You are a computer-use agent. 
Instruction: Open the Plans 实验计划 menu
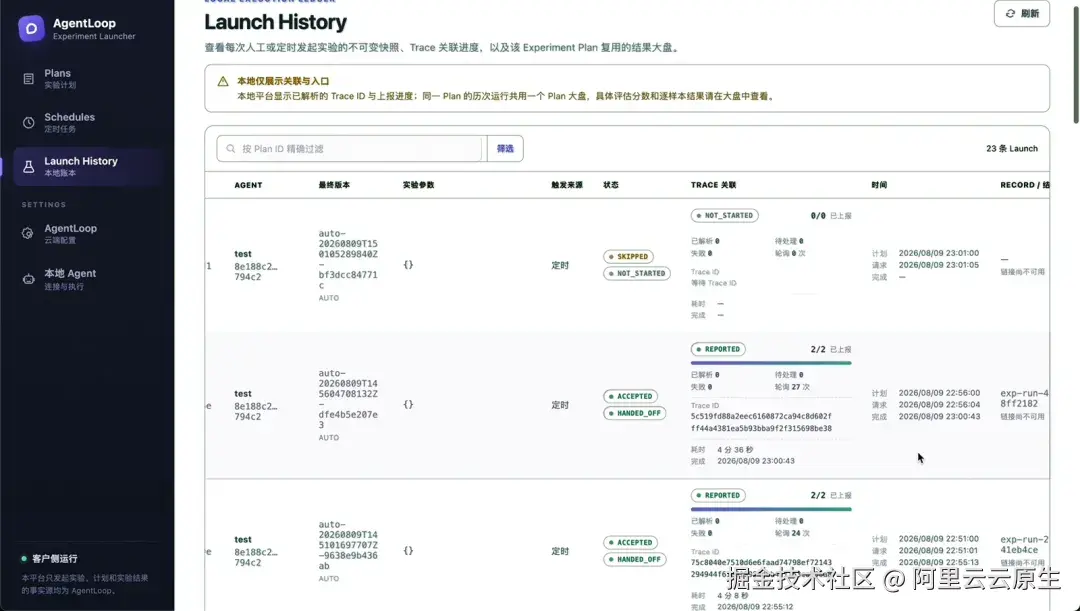point(88,79)
